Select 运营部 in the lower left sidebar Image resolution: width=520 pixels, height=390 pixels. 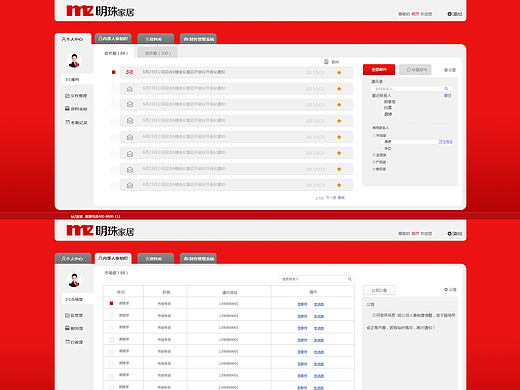point(74,315)
